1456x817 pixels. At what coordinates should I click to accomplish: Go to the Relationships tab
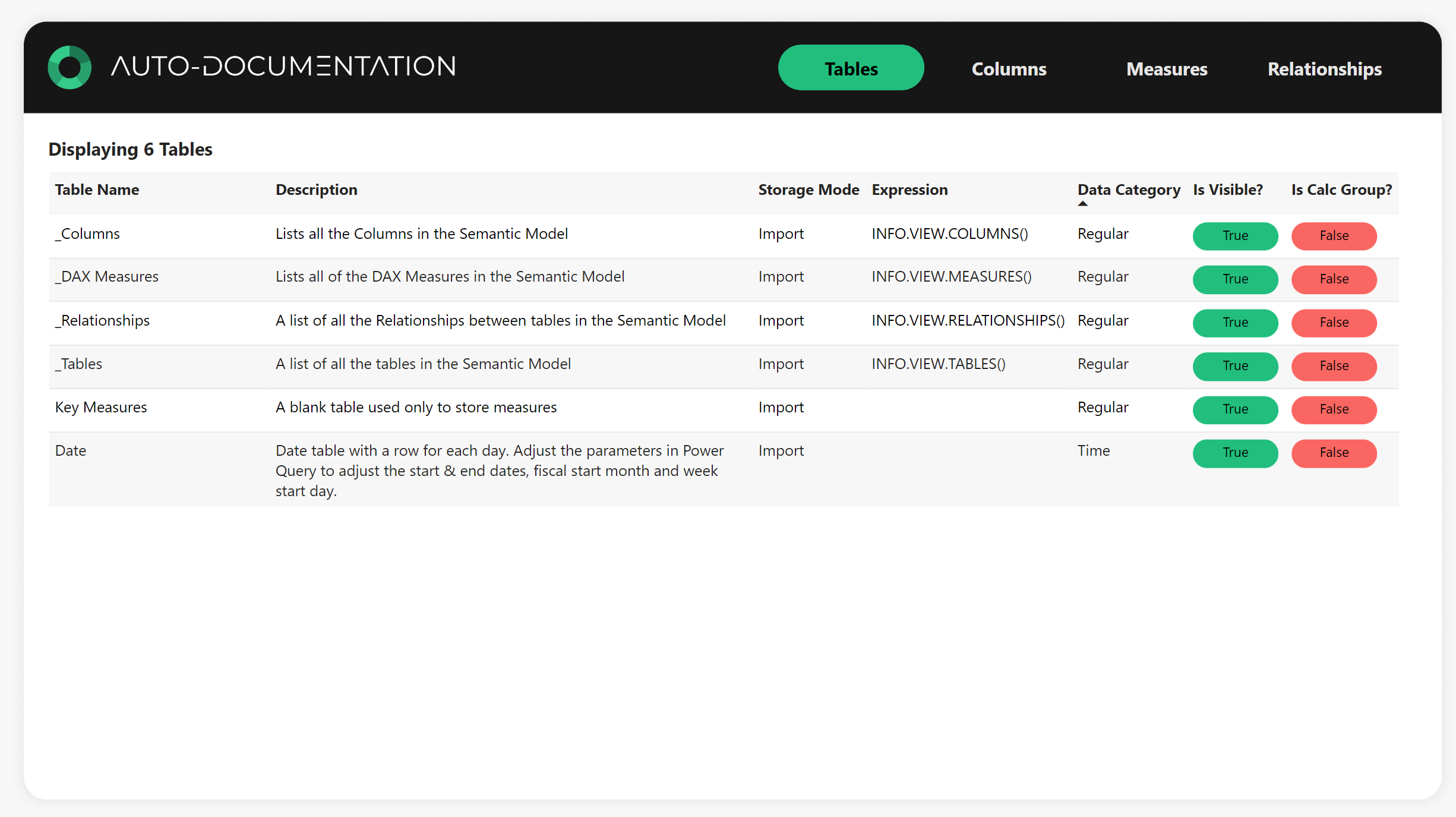point(1324,69)
